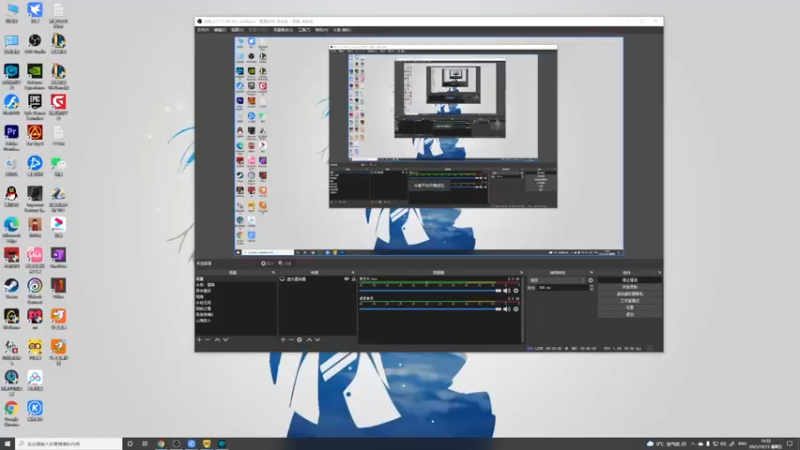Adjust transition duration stepper arrows

click(x=591, y=288)
